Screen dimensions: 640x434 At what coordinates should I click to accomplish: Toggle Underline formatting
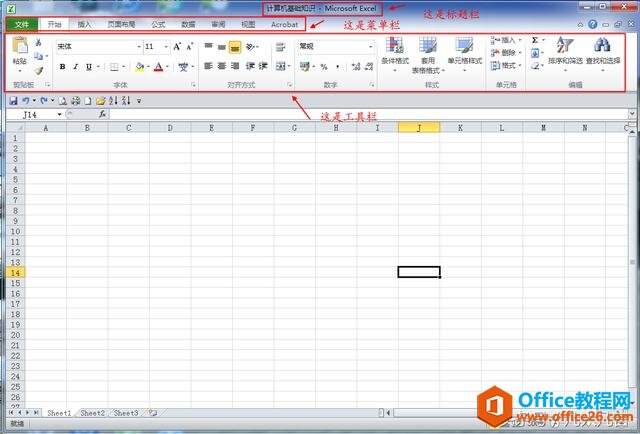point(89,67)
